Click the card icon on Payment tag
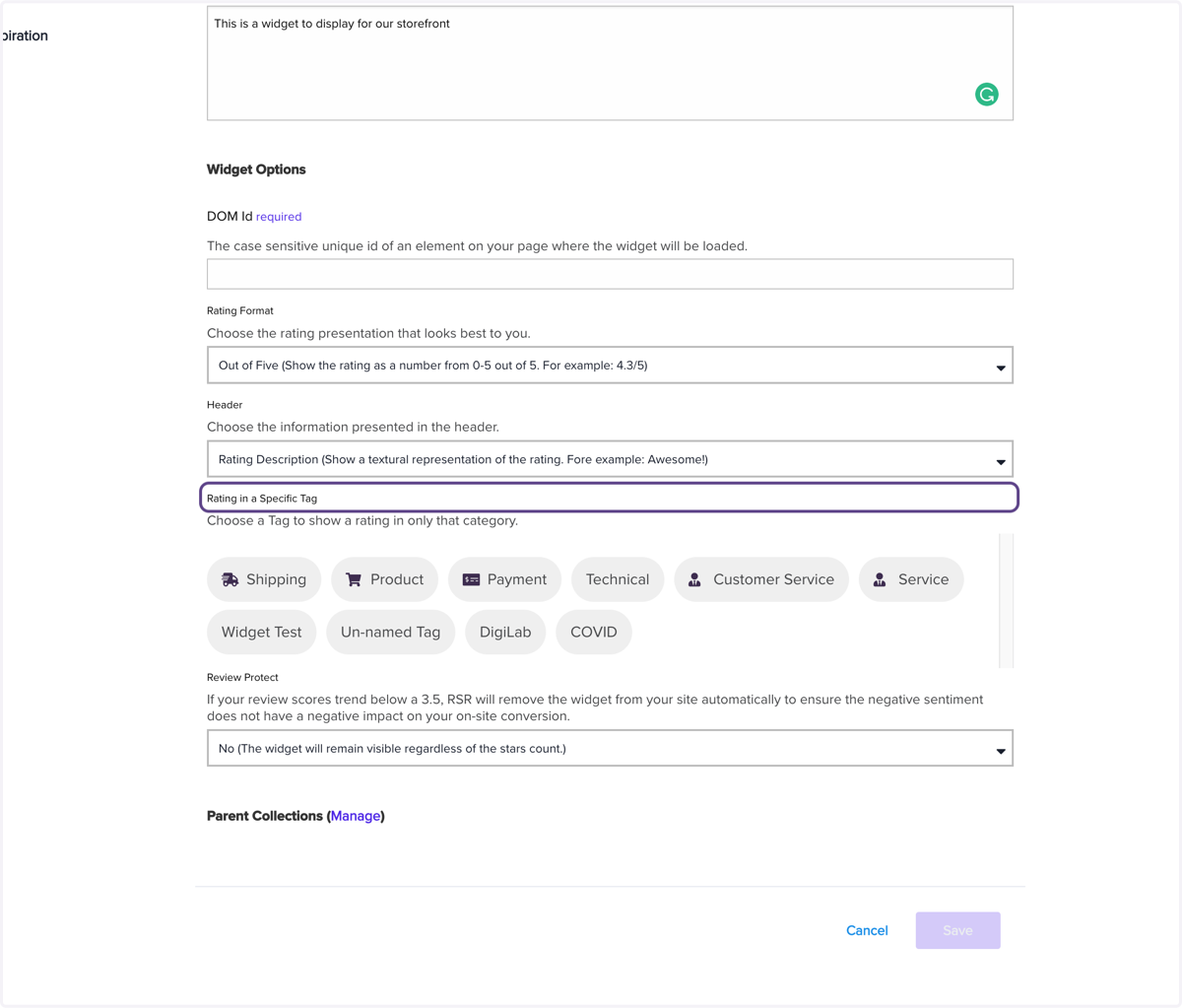 471,579
